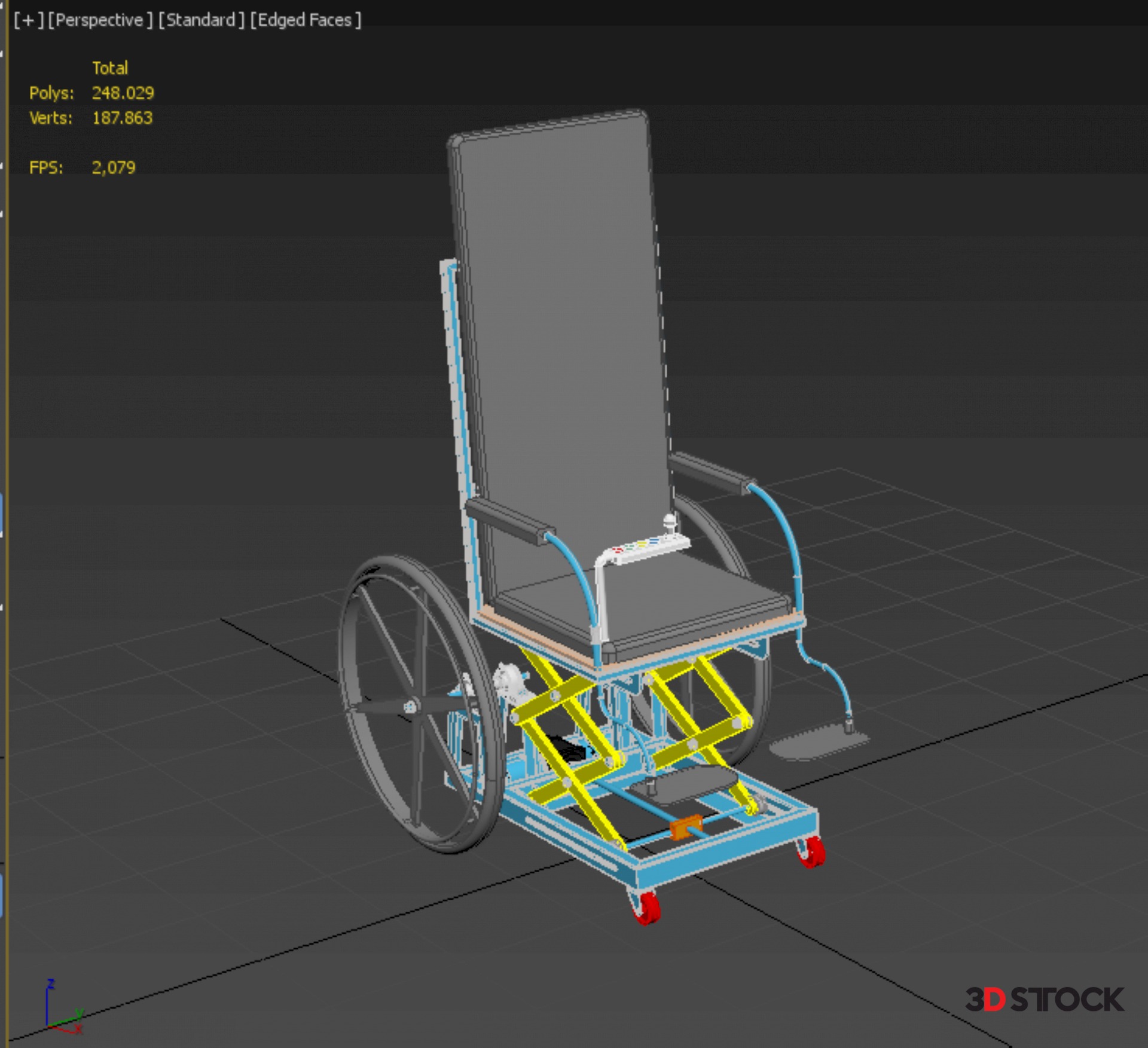
Task: Click the 3D Stock watermark logo
Action: [x=1044, y=1000]
